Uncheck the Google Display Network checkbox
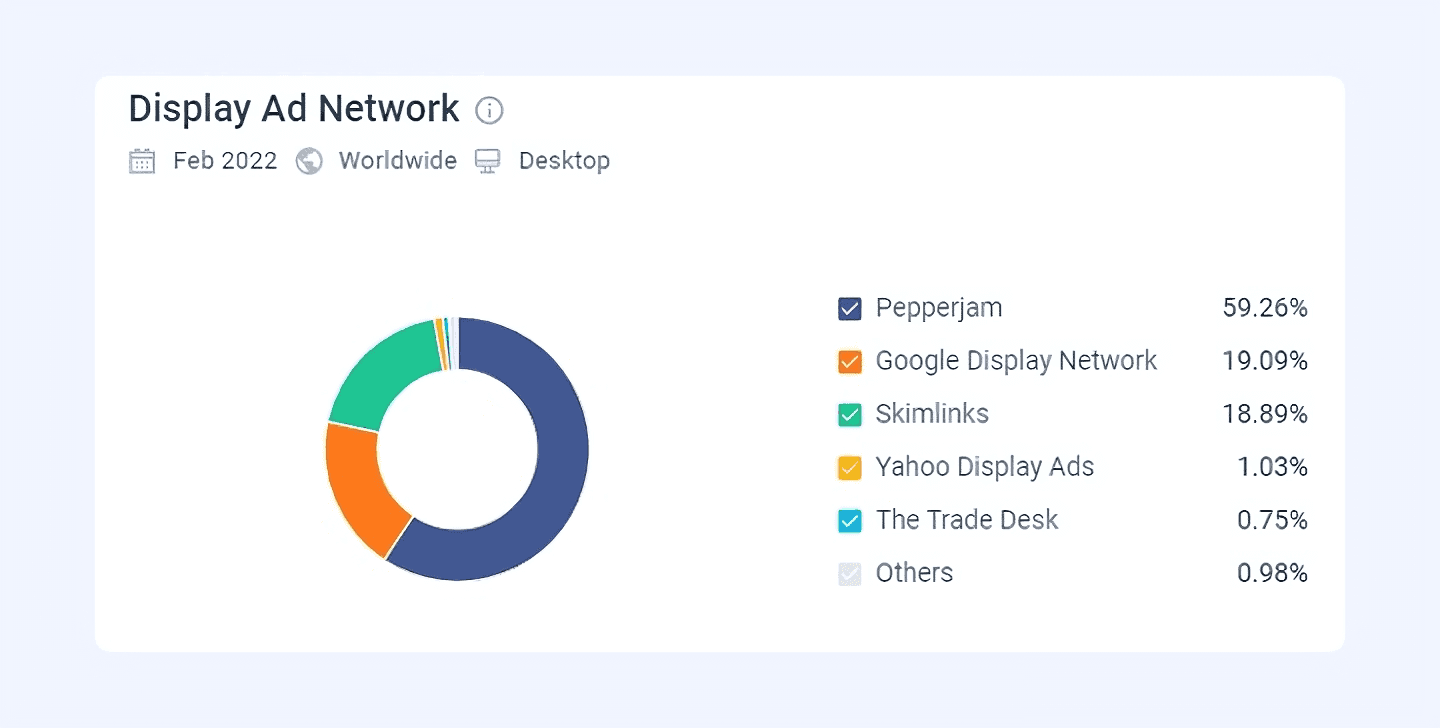The image size is (1440, 728). (850, 362)
